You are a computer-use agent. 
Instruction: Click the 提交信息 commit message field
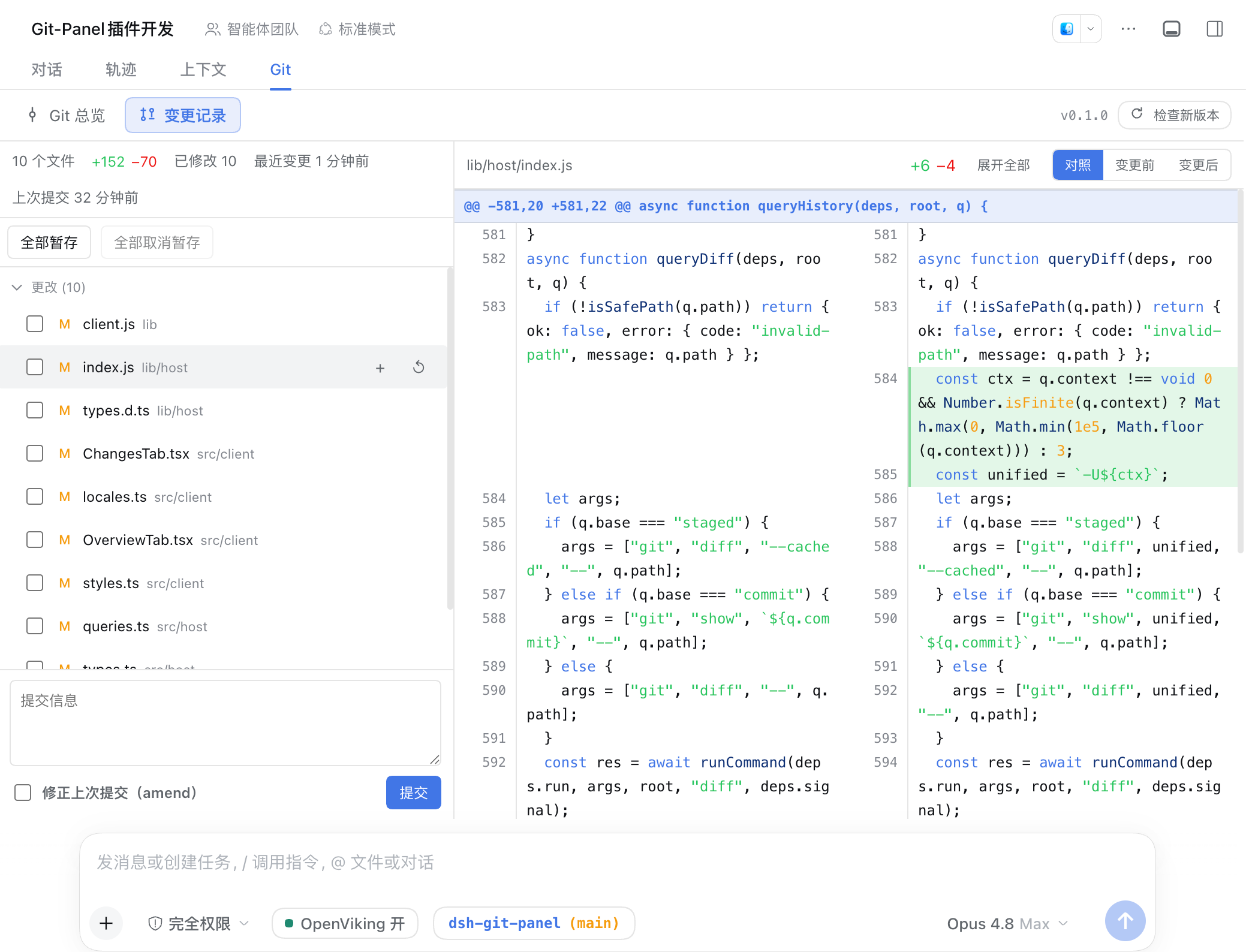(225, 722)
